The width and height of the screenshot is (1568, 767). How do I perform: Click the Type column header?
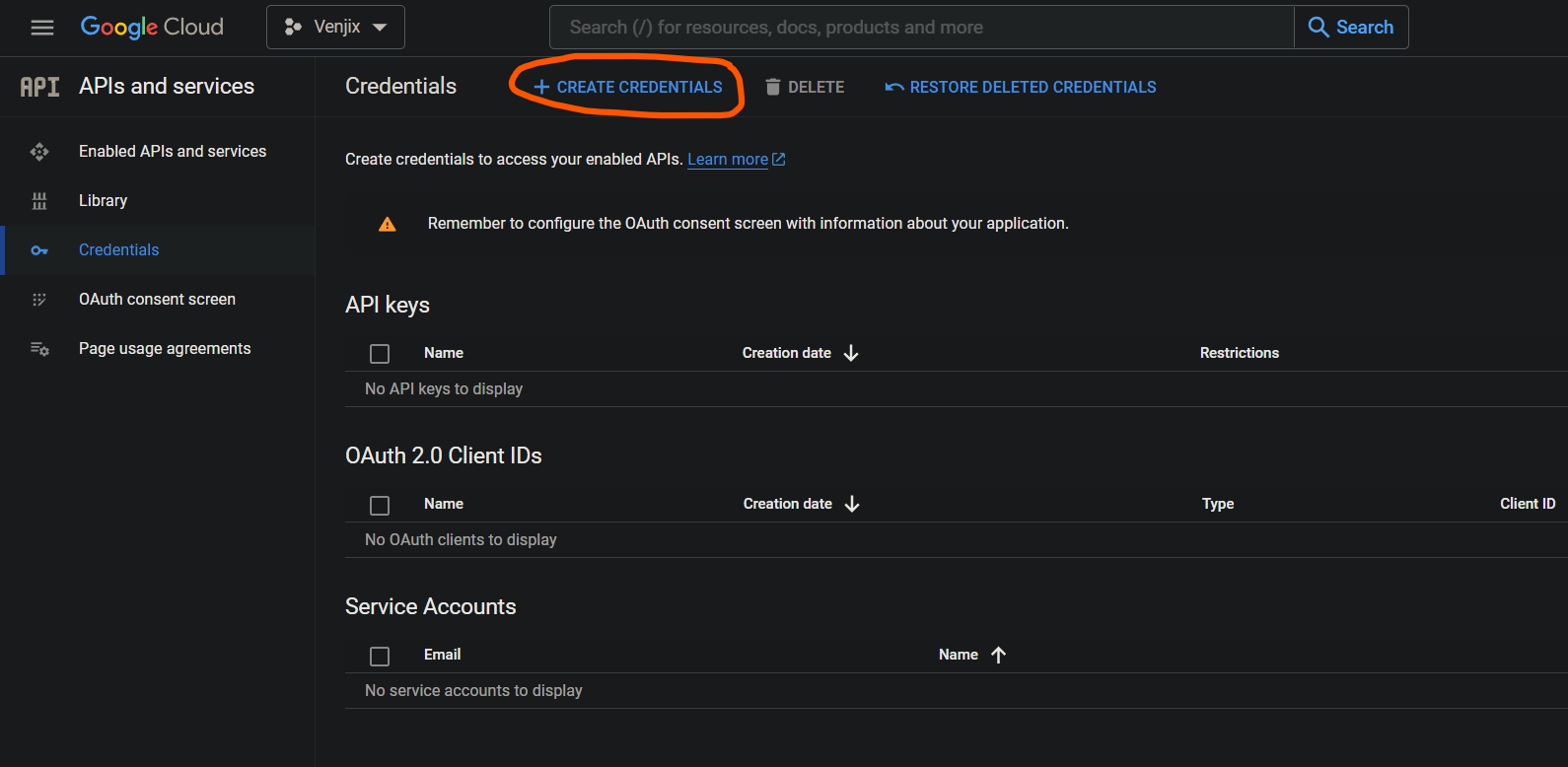coord(1218,504)
